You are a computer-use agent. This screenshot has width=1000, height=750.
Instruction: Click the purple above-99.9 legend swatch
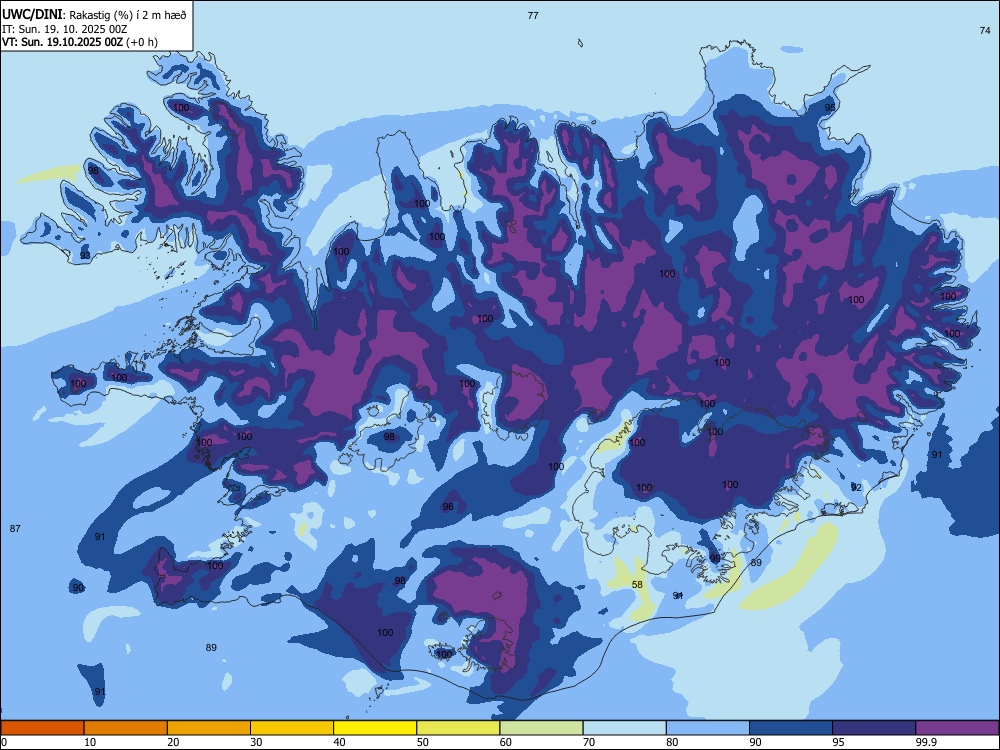point(957,728)
